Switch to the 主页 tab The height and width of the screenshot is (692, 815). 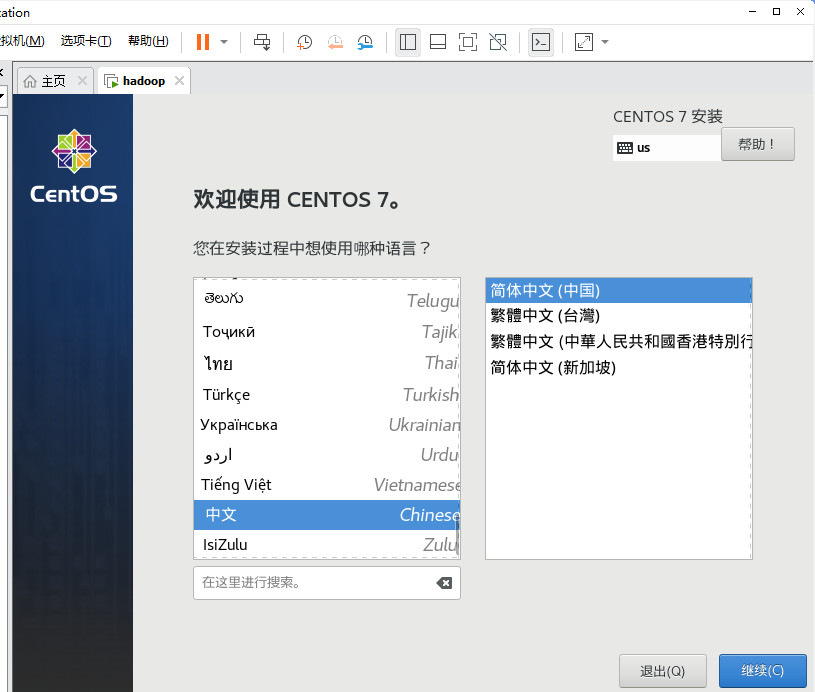click(54, 81)
